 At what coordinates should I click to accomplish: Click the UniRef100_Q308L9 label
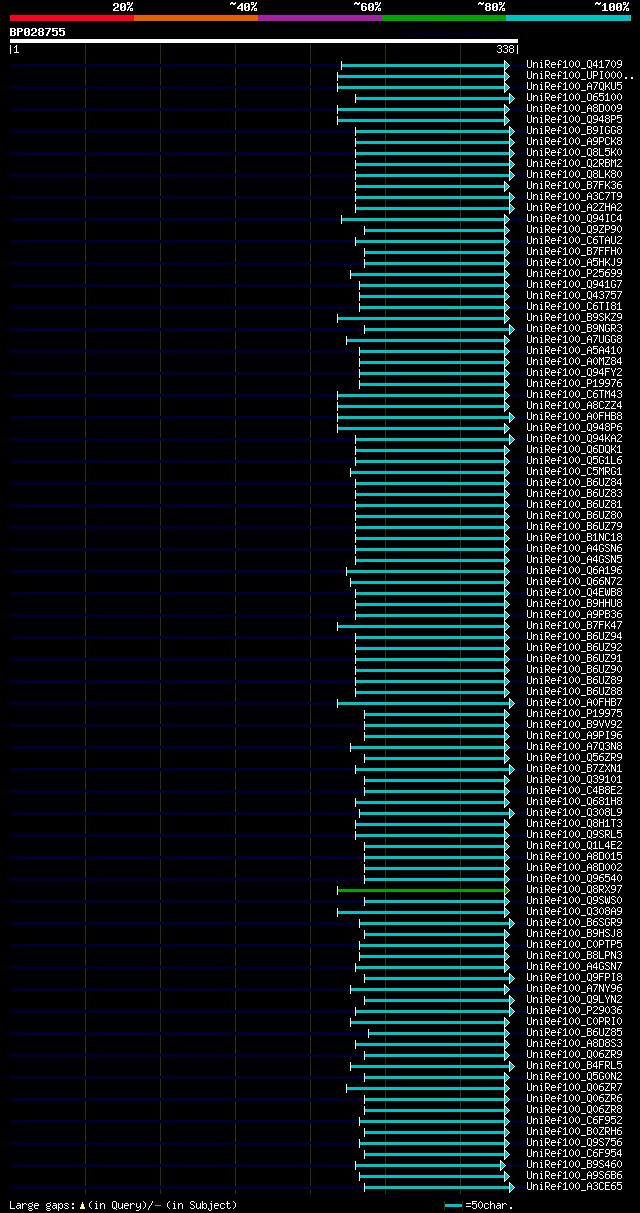(574, 813)
